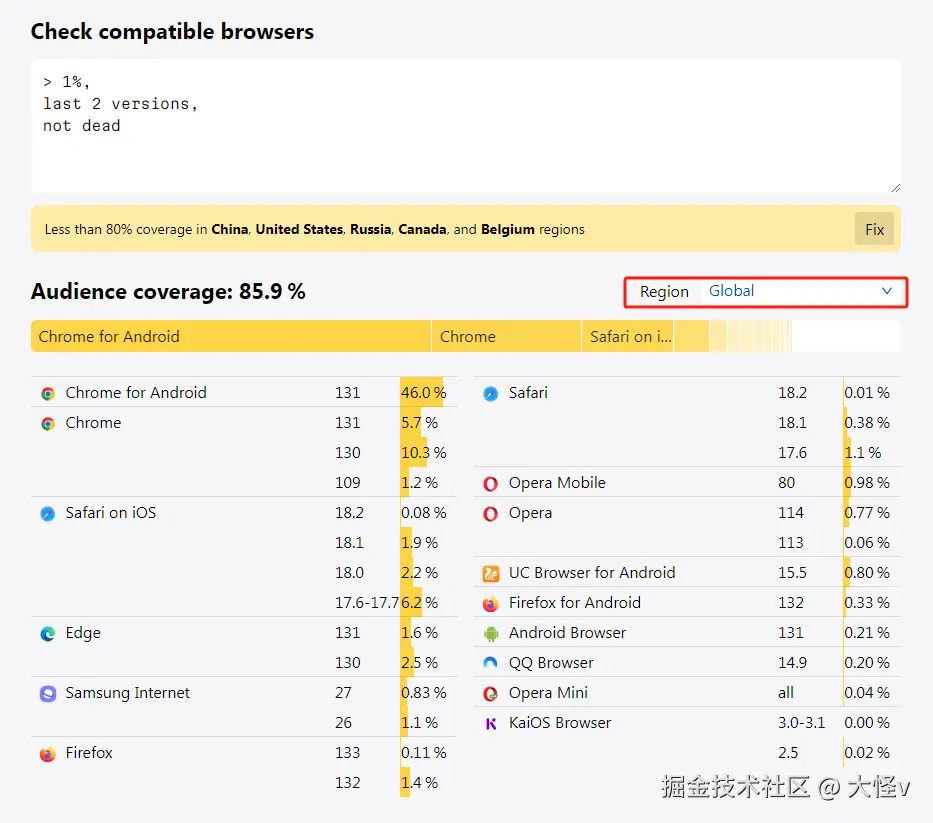This screenshot has width=933, height=823.
Task: Click the Samsung Internet 0.83 % value
Action: point(423,693)
